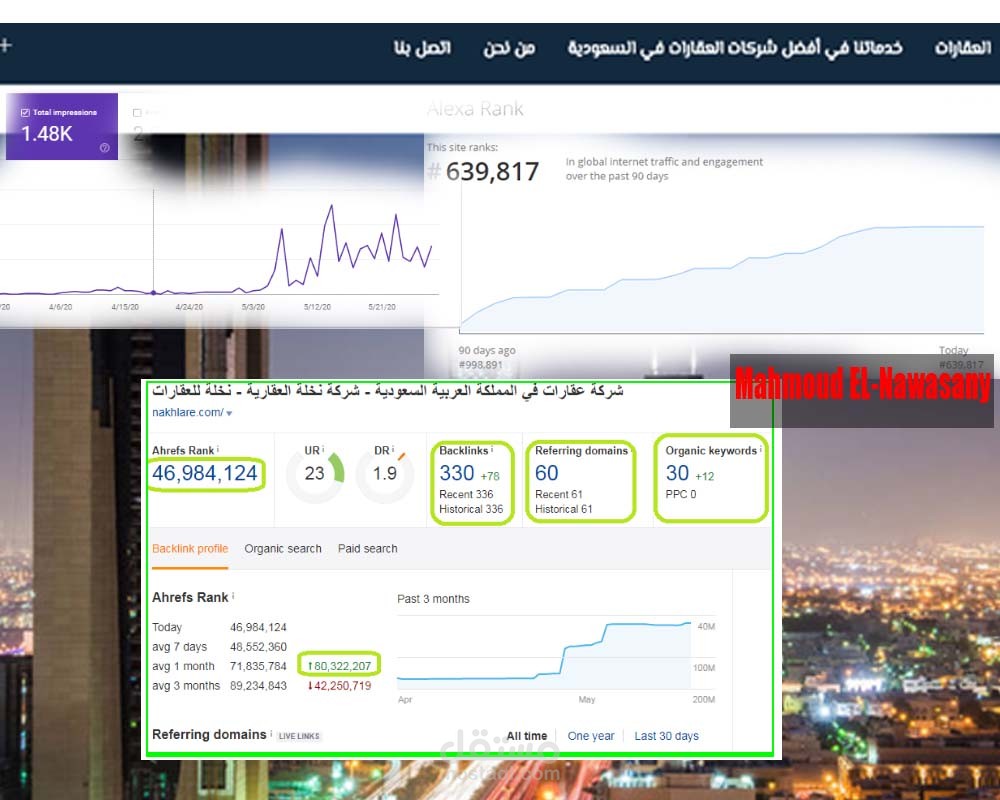Toggle the Total impressions checkbox
1000x800 pixels.
26,112
